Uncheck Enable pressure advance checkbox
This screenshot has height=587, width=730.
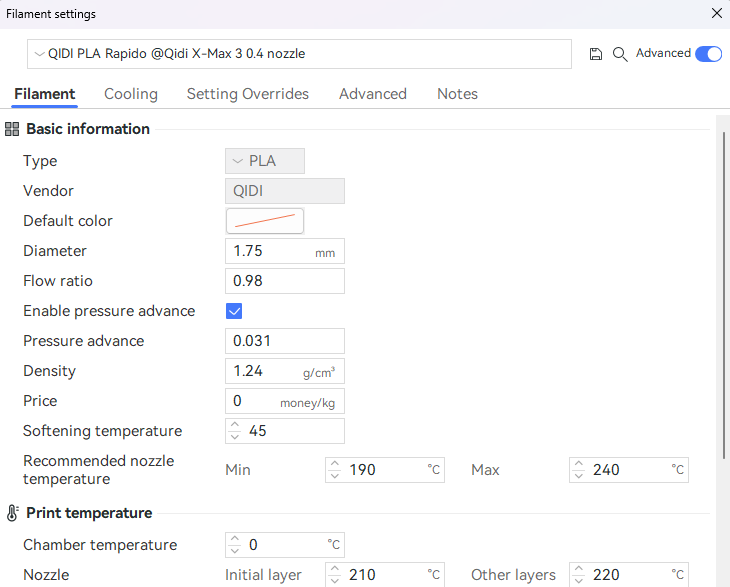click(x=234, y=311)
